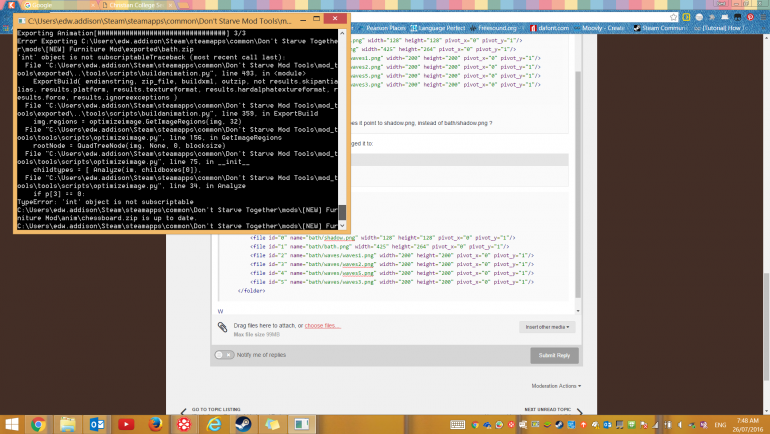Open the Chrome menu hamburger icon
The width and height of the screenshot is (770, 434).
(x=763, y=17)
